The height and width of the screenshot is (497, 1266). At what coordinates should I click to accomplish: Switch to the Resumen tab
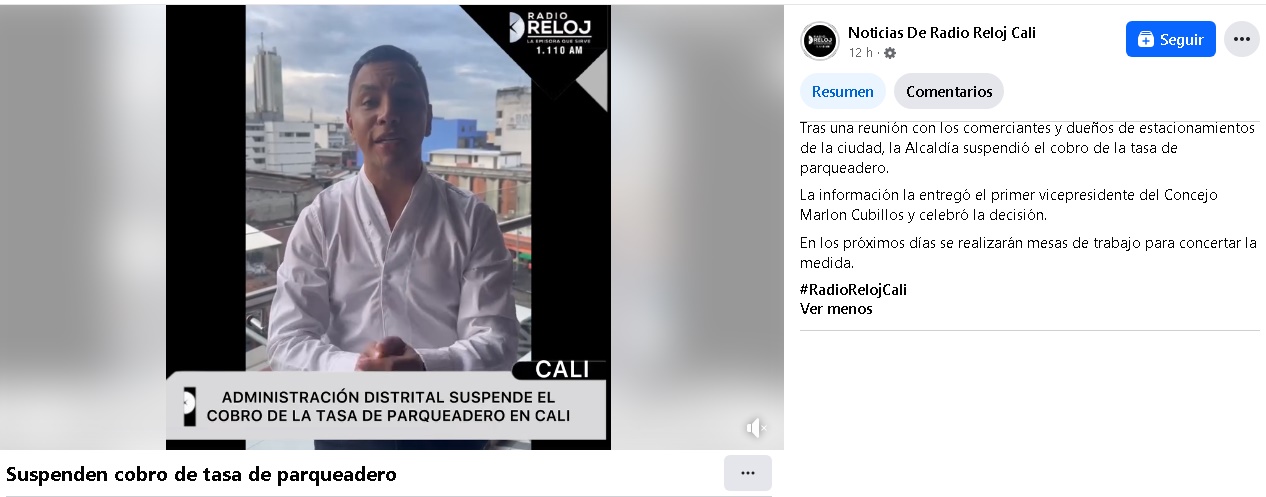pyautogui.click(x=843, y=91)
